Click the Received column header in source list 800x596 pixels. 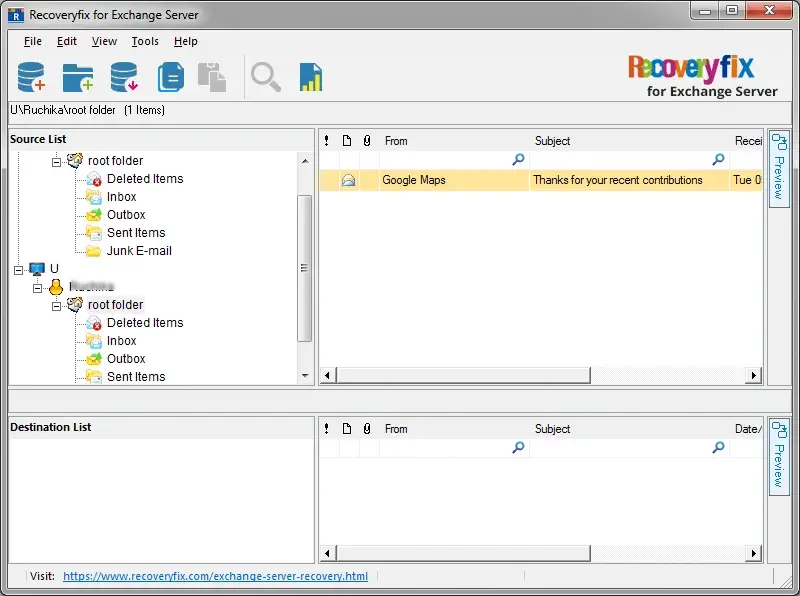[x=748, y=141]
